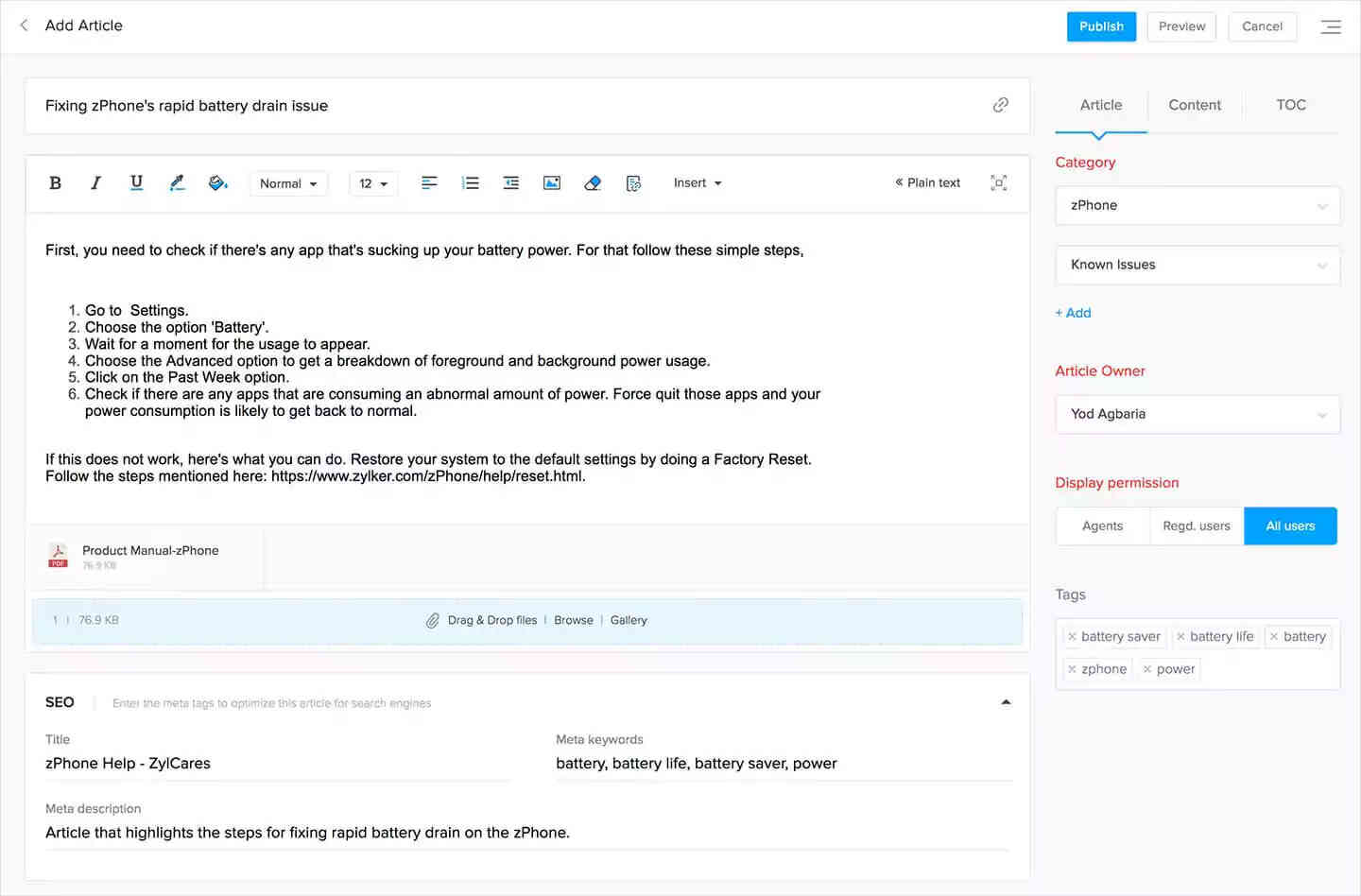Open the hamburger menu at top right
The height and width of the screenshot is (896, 1361).
click(x=1331, y=26)
